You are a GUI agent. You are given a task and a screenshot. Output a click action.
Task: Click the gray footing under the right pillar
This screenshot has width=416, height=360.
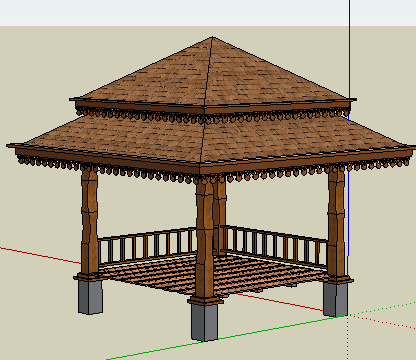click(335, 299)
